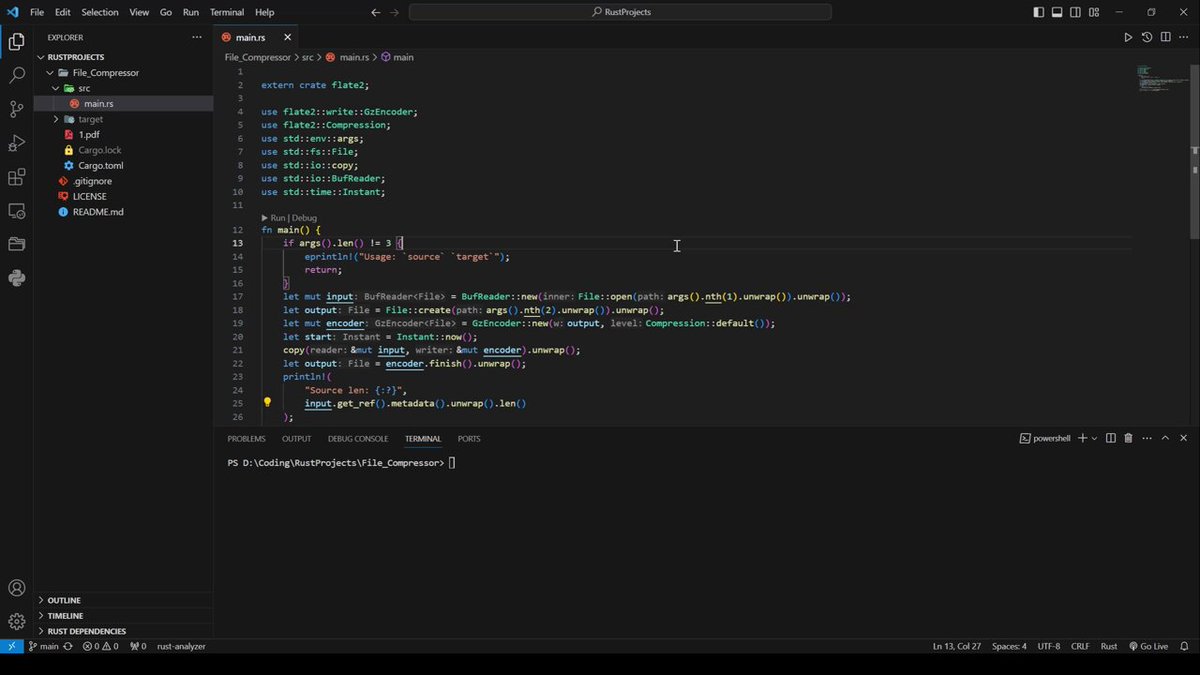Open the Source Control view
Image resolution: width=1200 pixels, height=675 pixels.
(16, 109)
